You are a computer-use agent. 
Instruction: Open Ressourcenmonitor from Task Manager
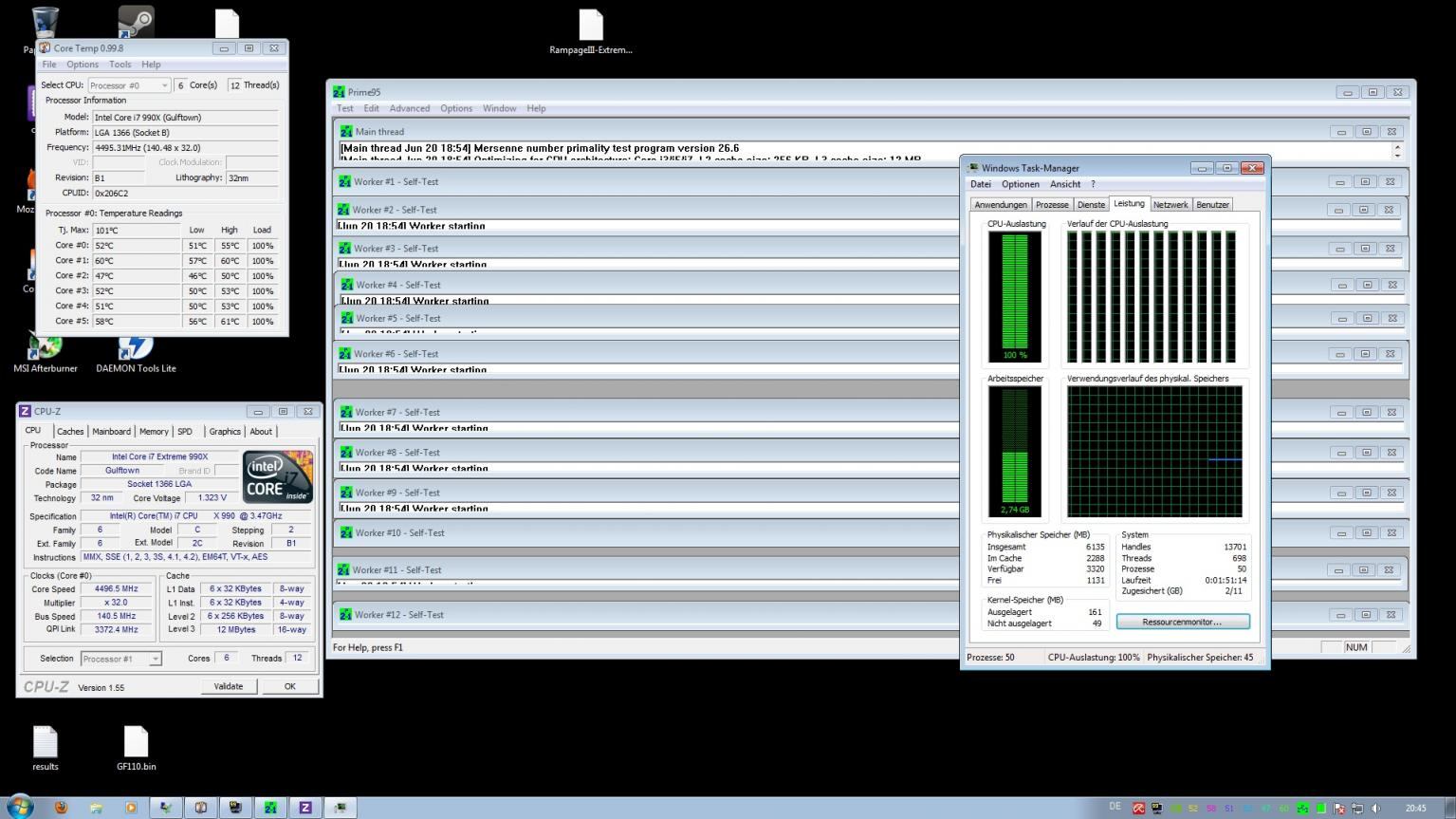[1183, 622]
